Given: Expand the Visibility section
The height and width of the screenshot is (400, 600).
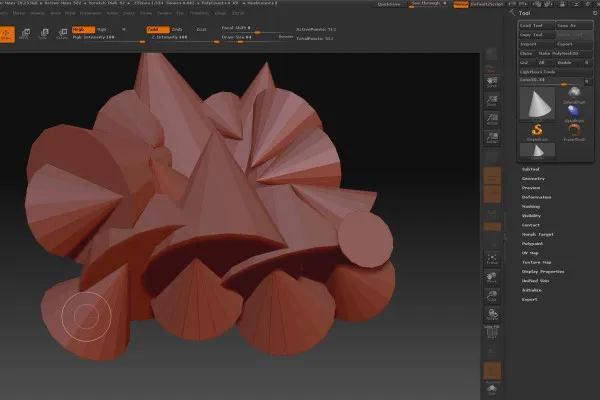Looking at the screenshot, I should tap(532, 216).
